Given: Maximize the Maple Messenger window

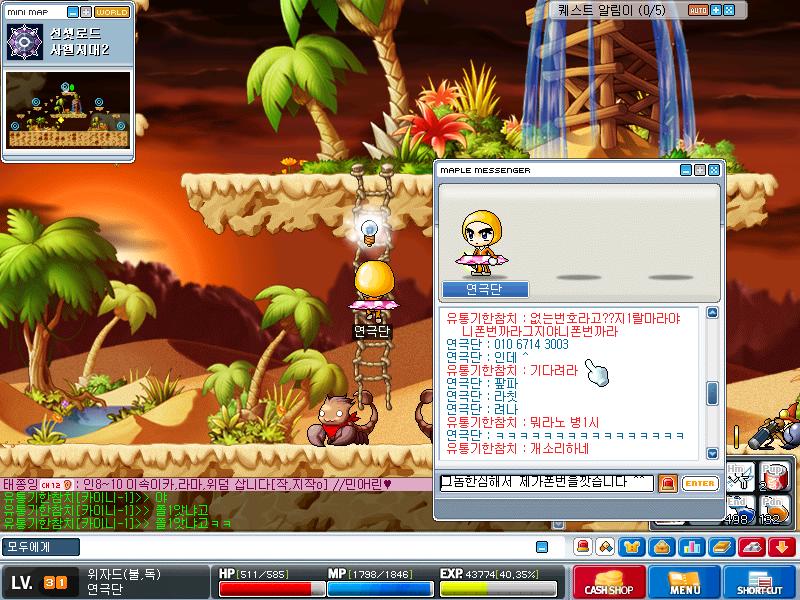Looking at the screenshot, I should point(700,170).
